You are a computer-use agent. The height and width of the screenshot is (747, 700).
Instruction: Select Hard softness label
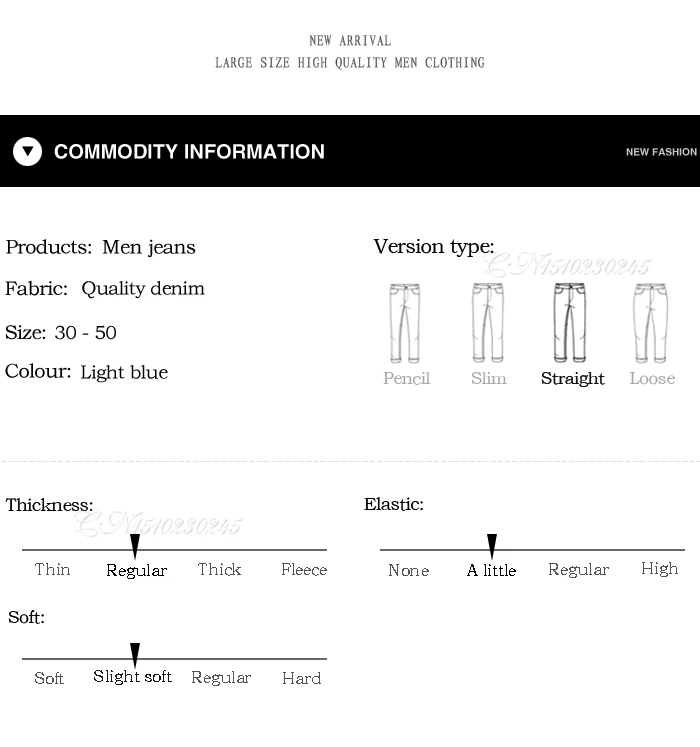[302, 678]
